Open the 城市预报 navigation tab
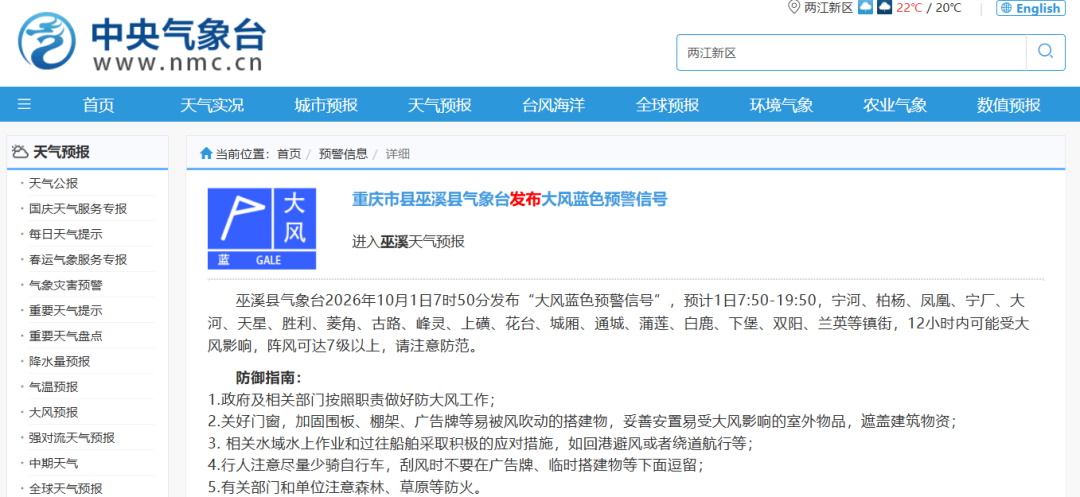 tap(326, 105)
